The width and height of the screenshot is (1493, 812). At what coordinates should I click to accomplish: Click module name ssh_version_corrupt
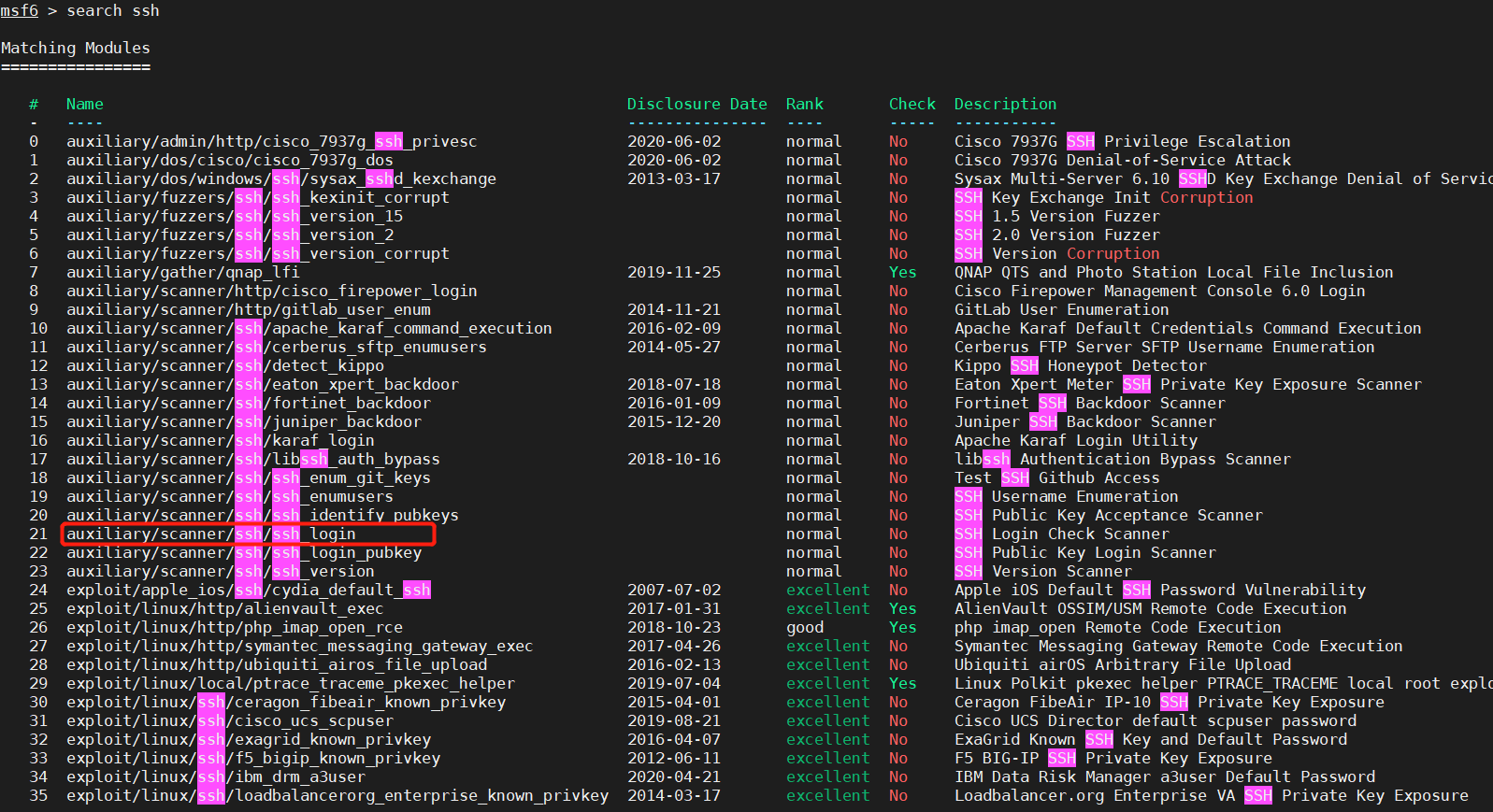click(258, 253)
